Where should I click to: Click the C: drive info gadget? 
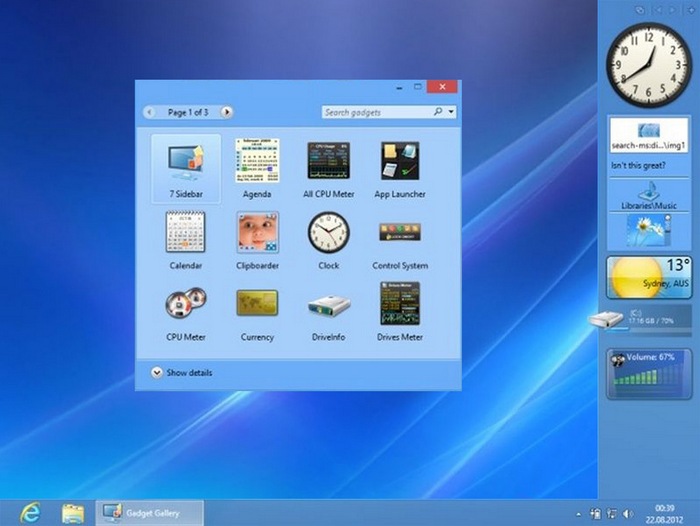pos(641,319)
